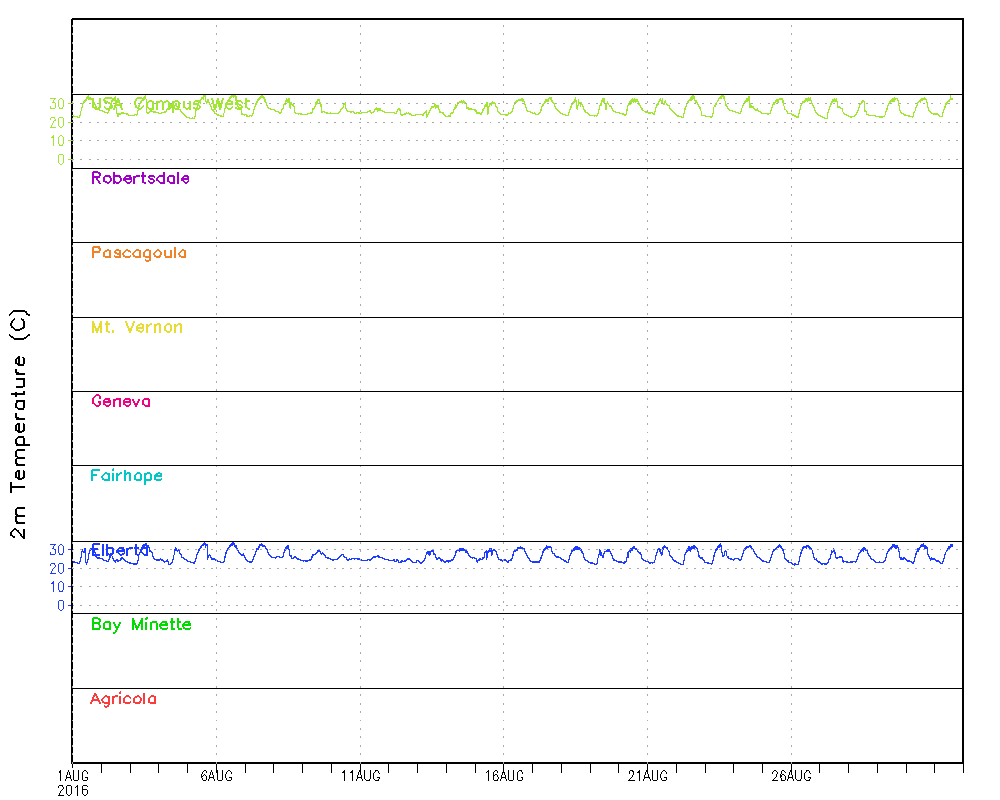Image resolution: width=1000 pixels, height=800 pixels.
Task: Click the USA Campus West label
Action: coord(170,104)
